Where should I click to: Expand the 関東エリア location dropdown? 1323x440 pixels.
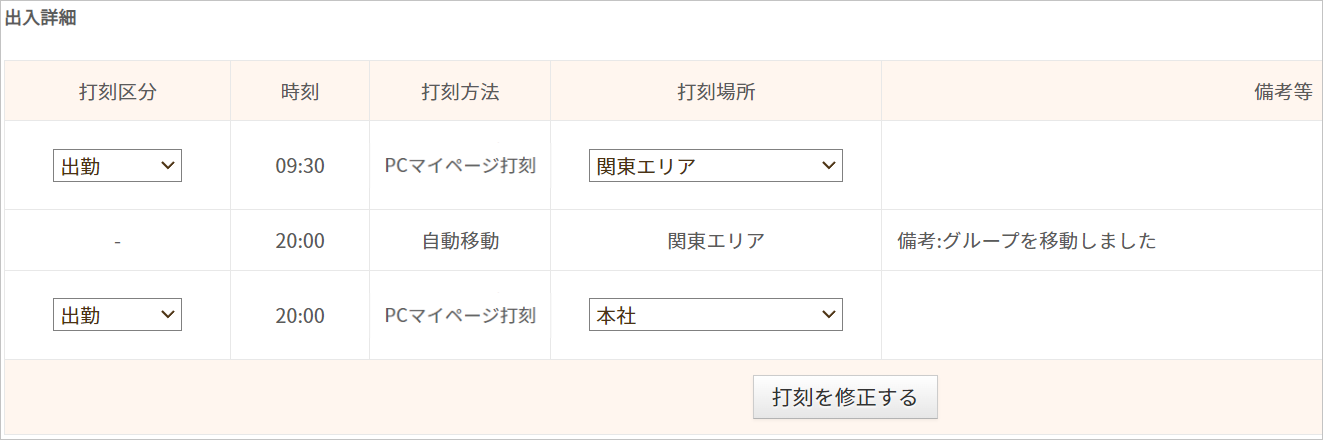715,166
